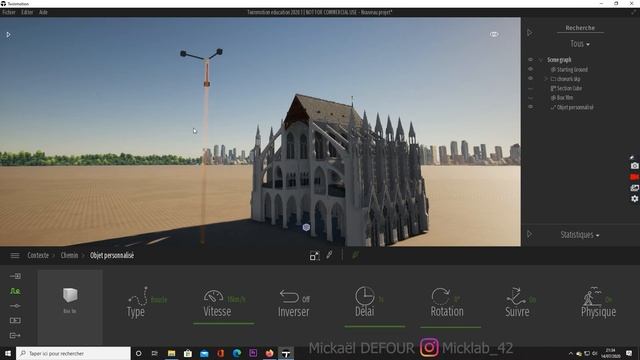Expand the chonork skp folder node

tap(546, 79)
